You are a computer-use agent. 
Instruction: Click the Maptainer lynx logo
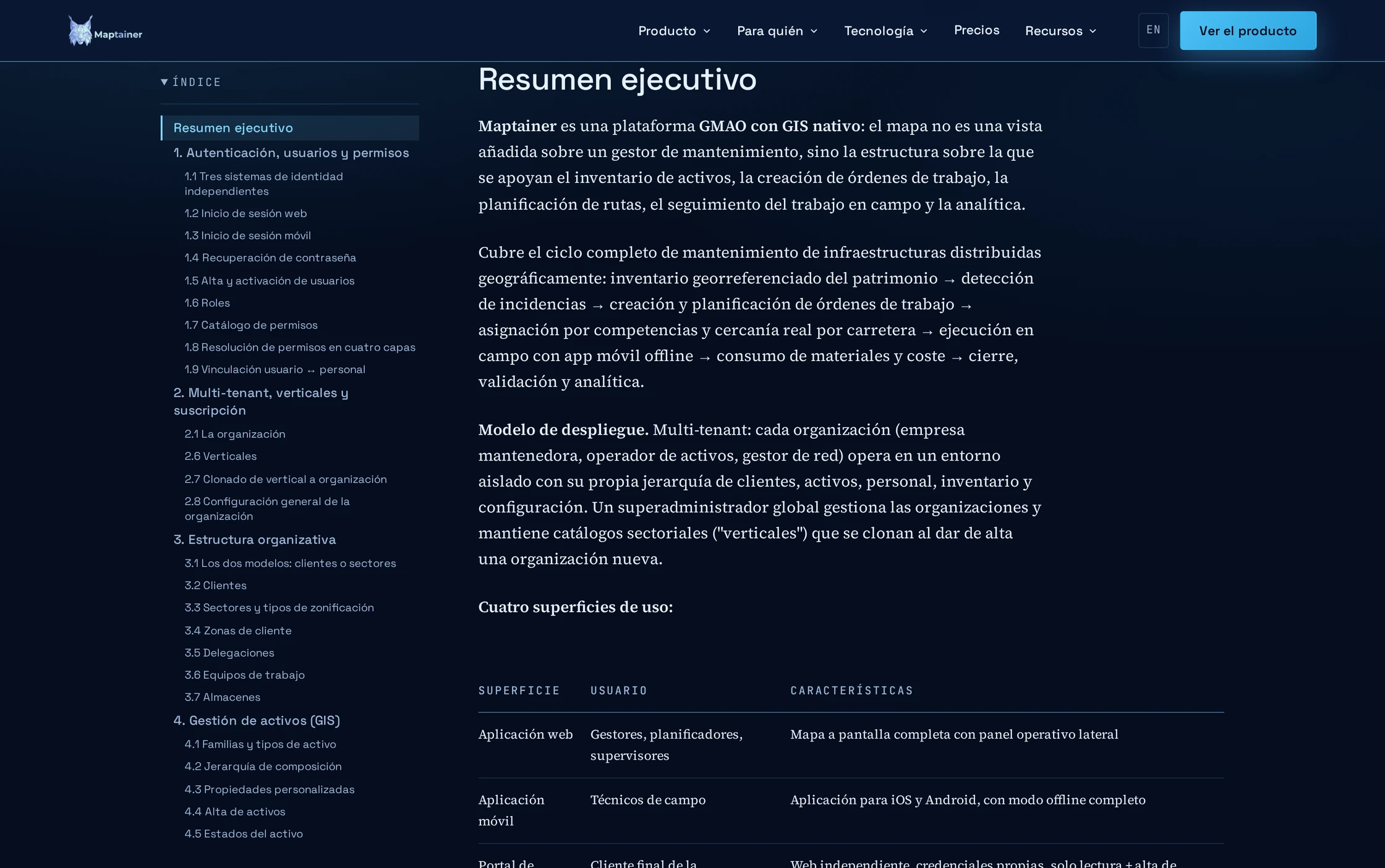click(x=105, y=31)
